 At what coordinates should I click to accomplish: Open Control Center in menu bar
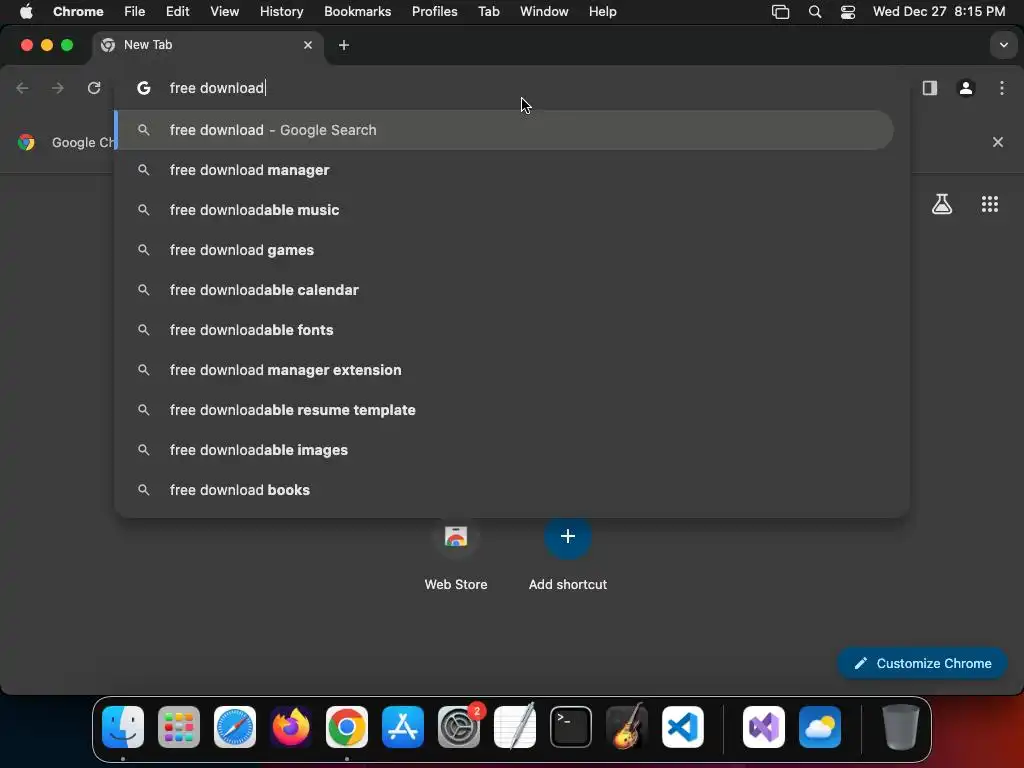point(848,12)
